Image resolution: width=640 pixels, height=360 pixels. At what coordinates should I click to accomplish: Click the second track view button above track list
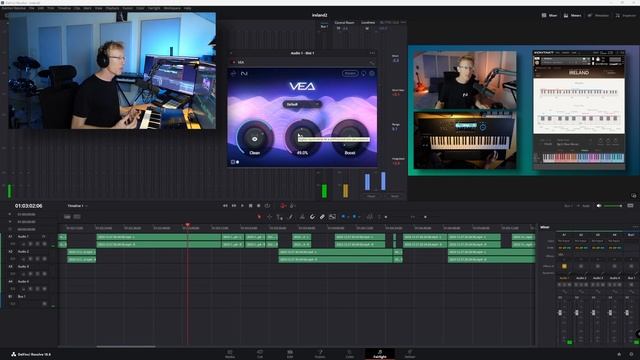tap(77, 217)
